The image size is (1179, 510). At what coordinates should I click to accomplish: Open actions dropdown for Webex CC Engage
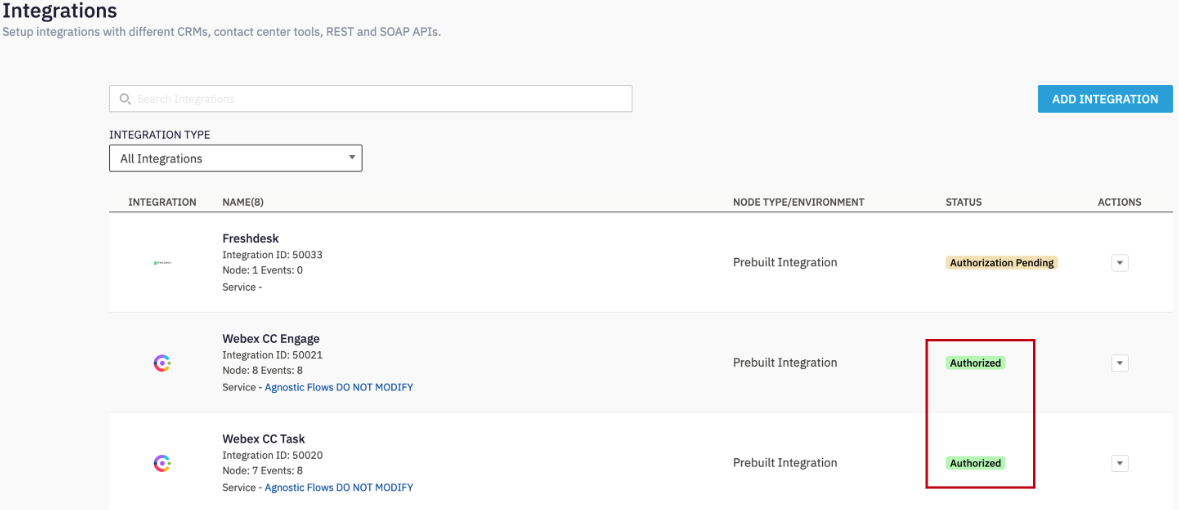1120,363
